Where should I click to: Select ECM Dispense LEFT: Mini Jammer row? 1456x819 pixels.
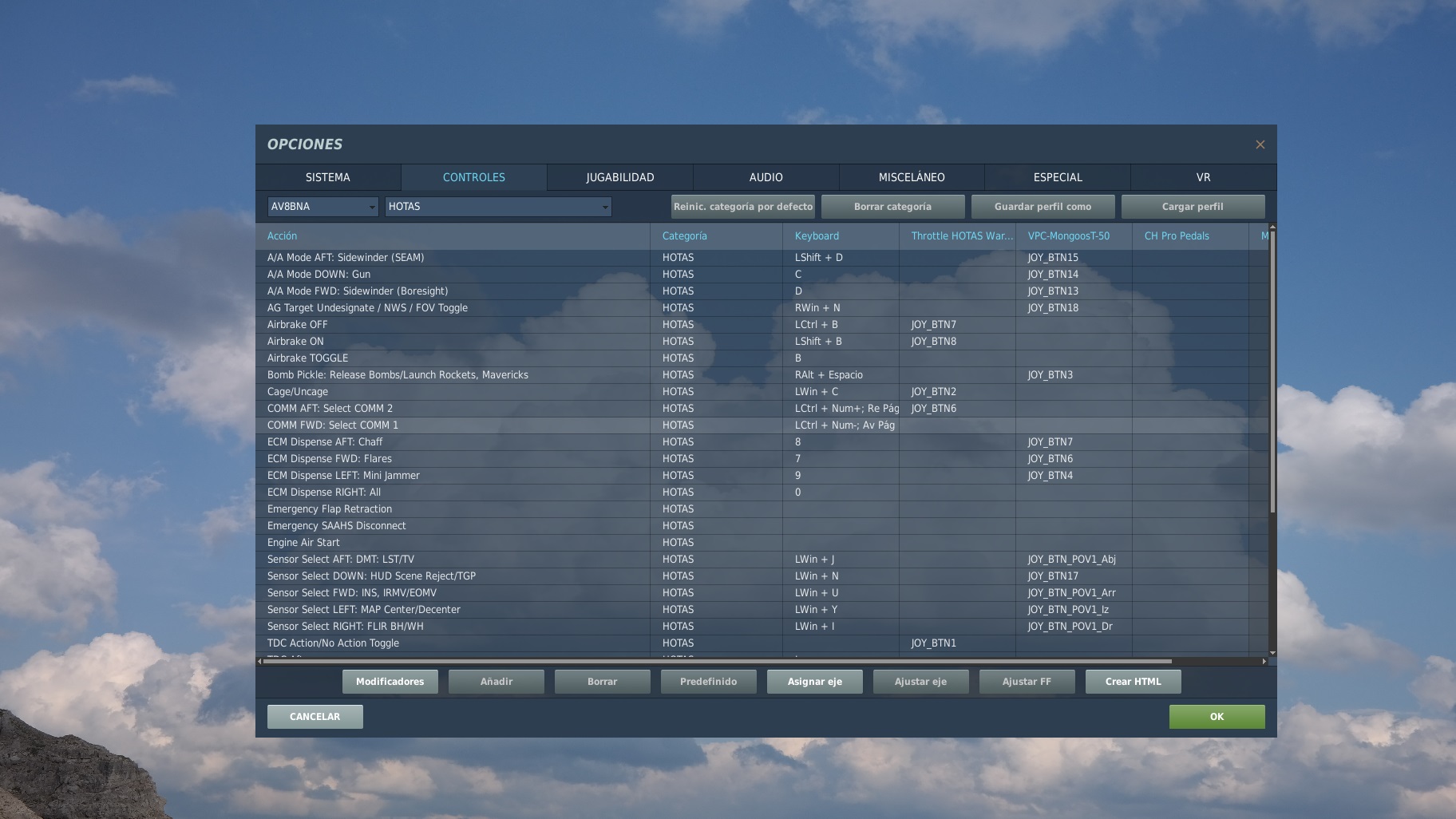(762, 476)
